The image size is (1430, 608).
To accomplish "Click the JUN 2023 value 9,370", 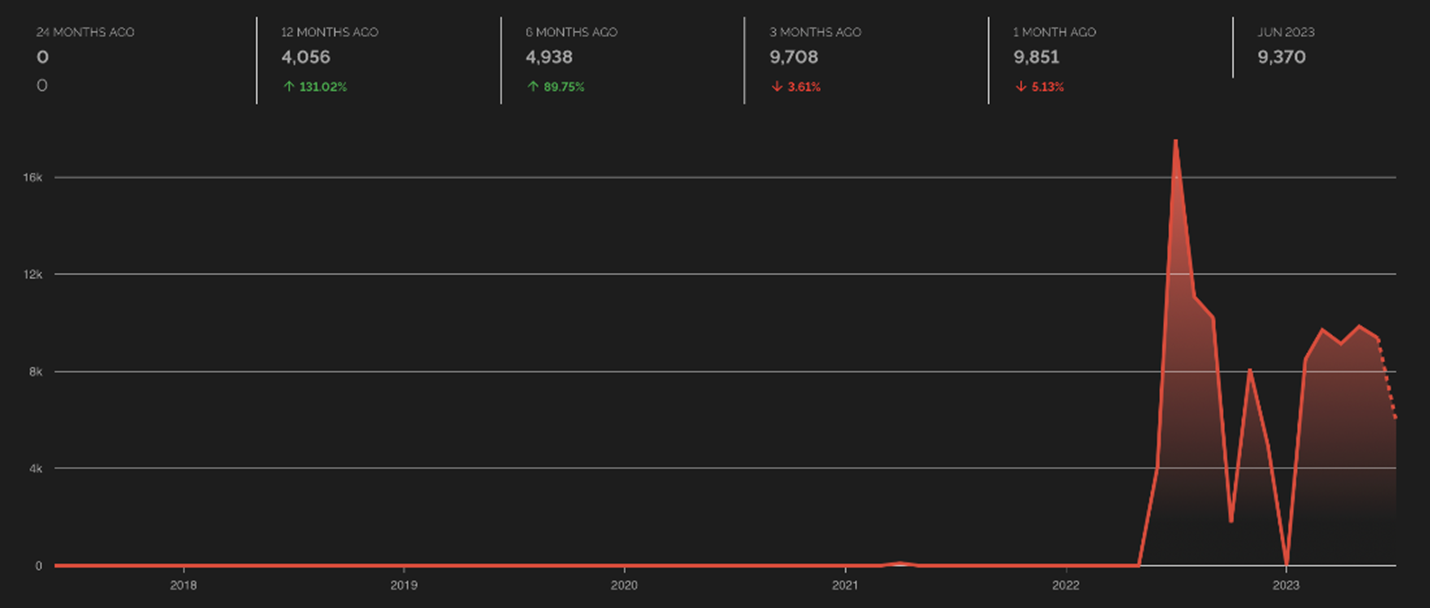I will pos(1281,57).
